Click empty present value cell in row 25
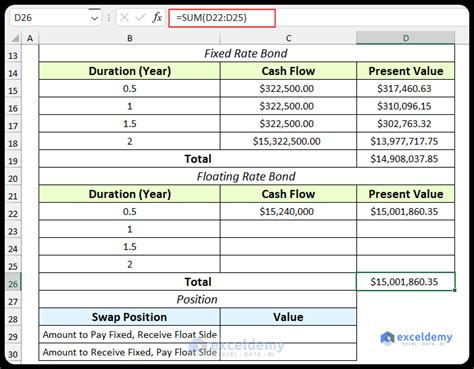This screenshot has width=474, height=369. [406, 264]
